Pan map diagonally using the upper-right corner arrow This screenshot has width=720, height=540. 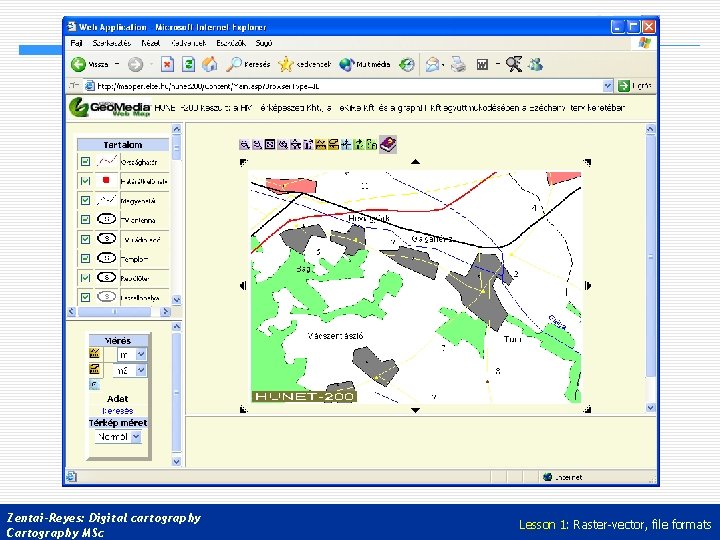click(x=587, y=162)
